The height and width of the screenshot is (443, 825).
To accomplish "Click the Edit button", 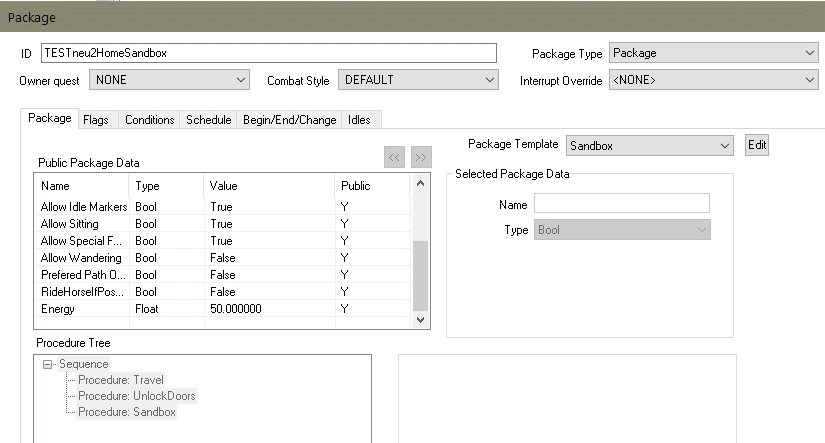I will tap(757, 145).
